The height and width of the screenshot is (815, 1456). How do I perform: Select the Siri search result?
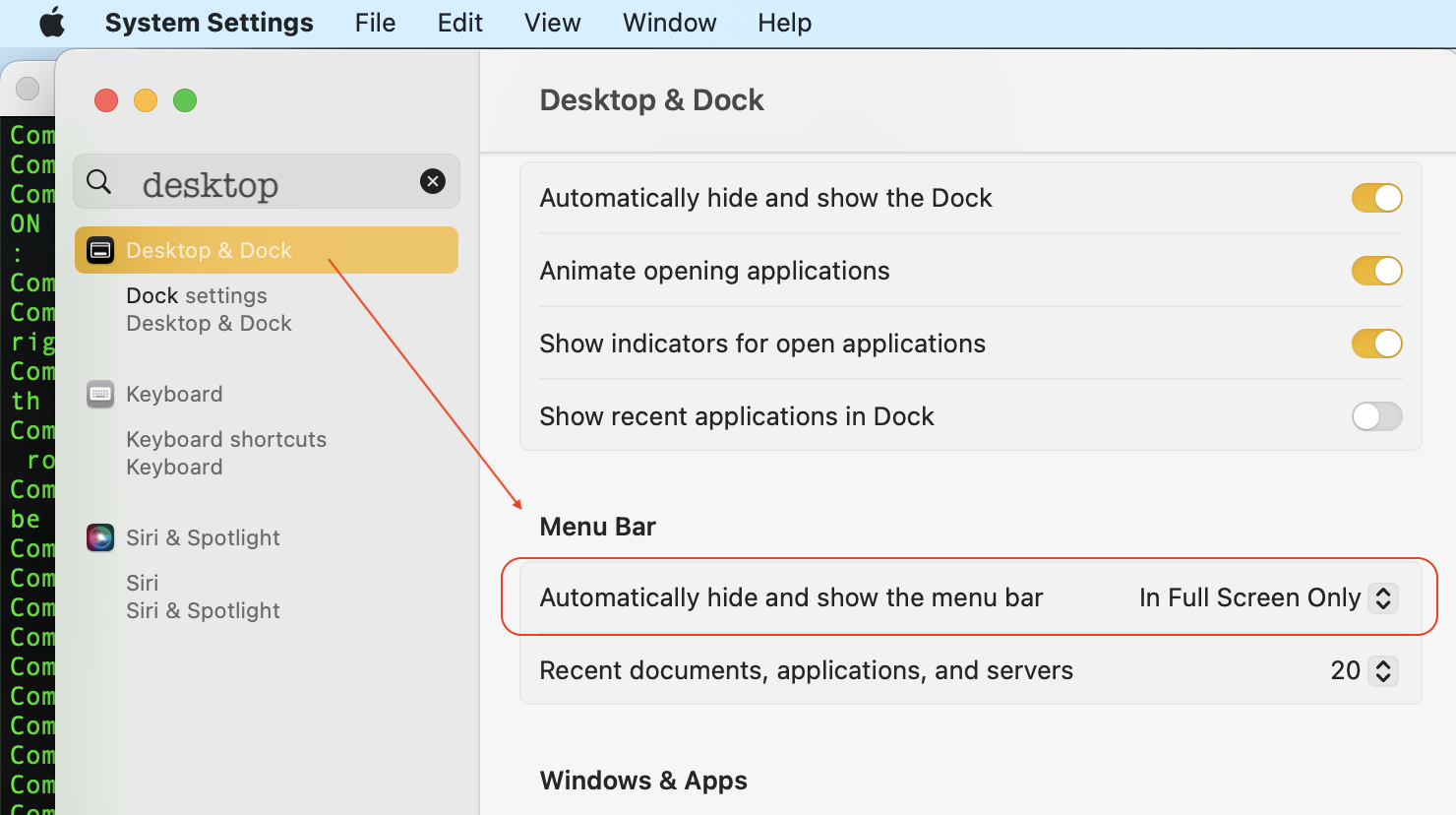[x=143, y=583]
